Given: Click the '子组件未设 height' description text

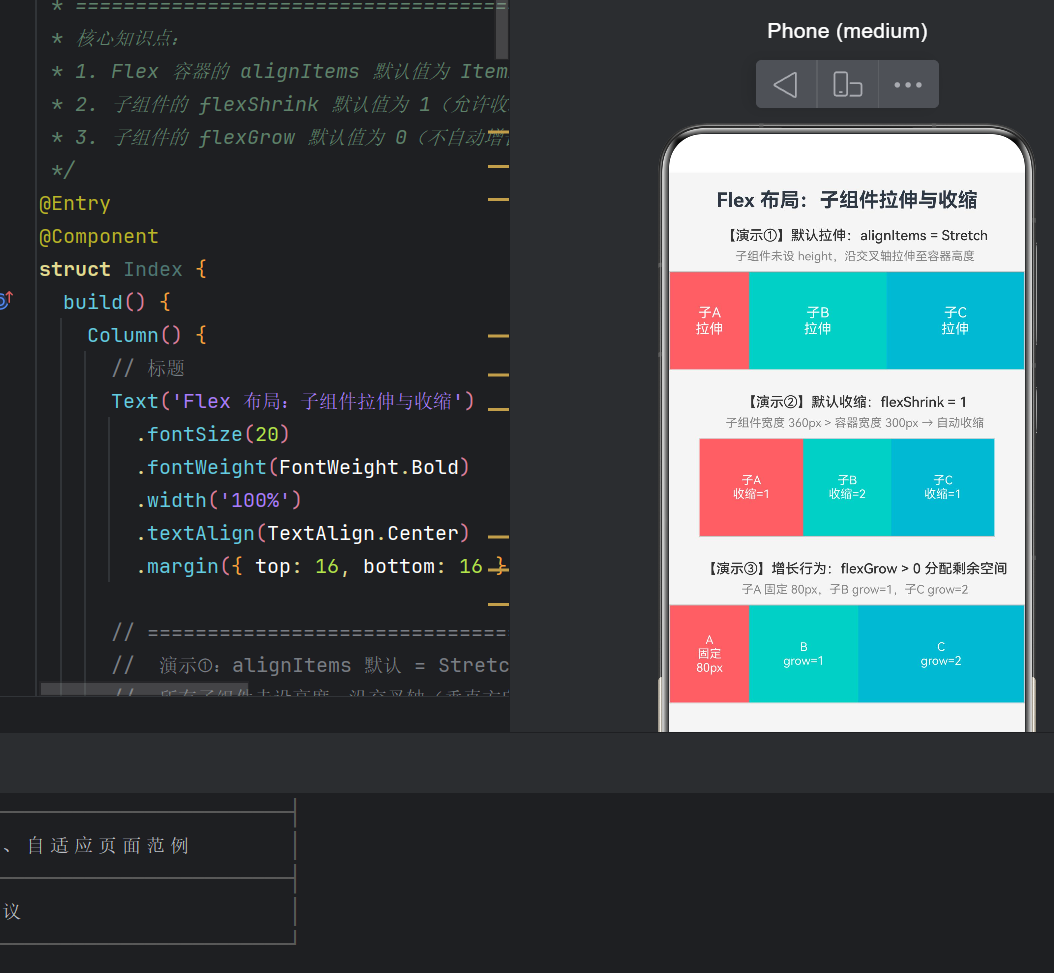Looking at the screenshot, I should tap(854, 256).
